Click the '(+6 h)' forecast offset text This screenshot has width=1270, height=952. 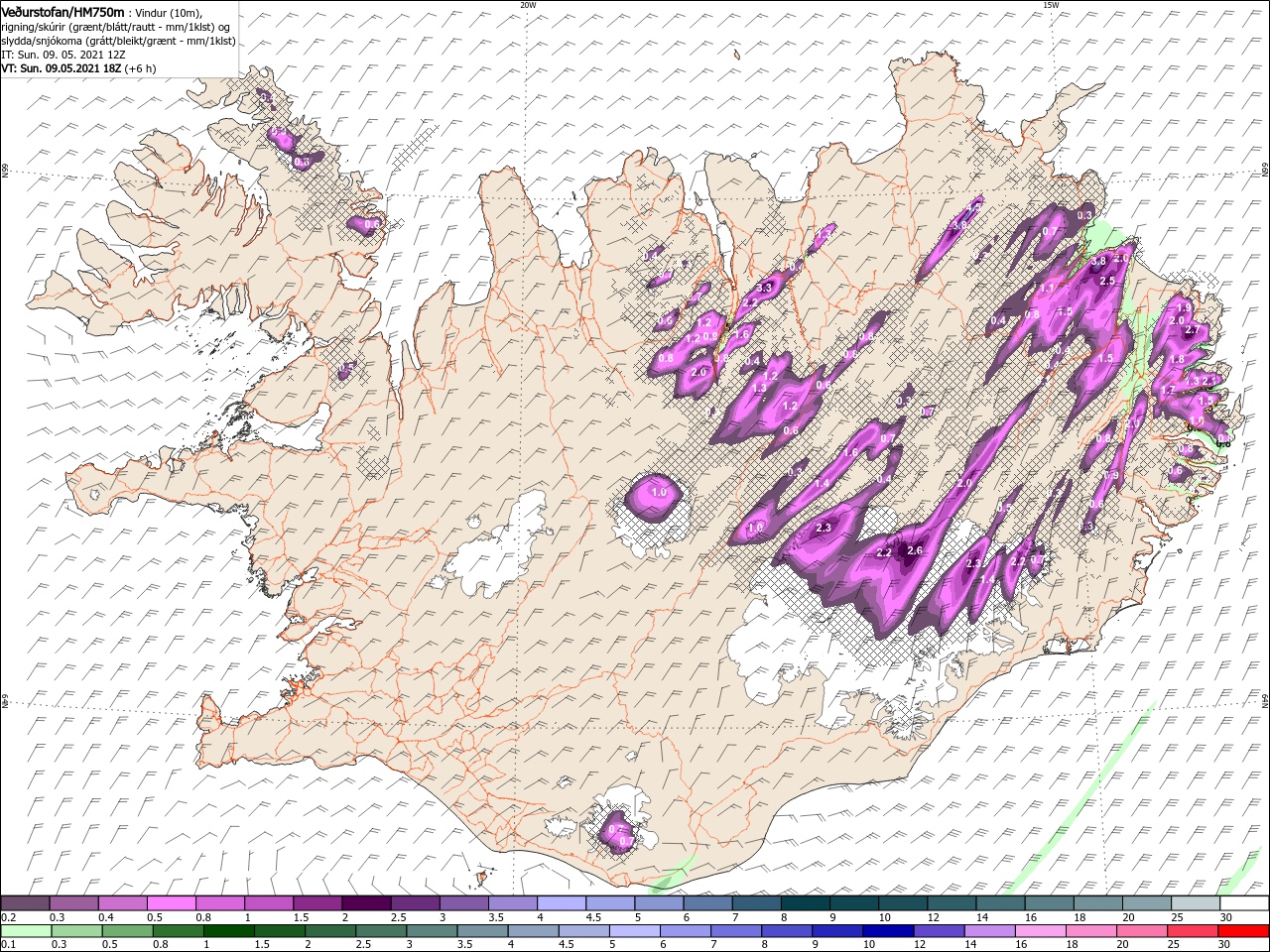click(141, 68)
